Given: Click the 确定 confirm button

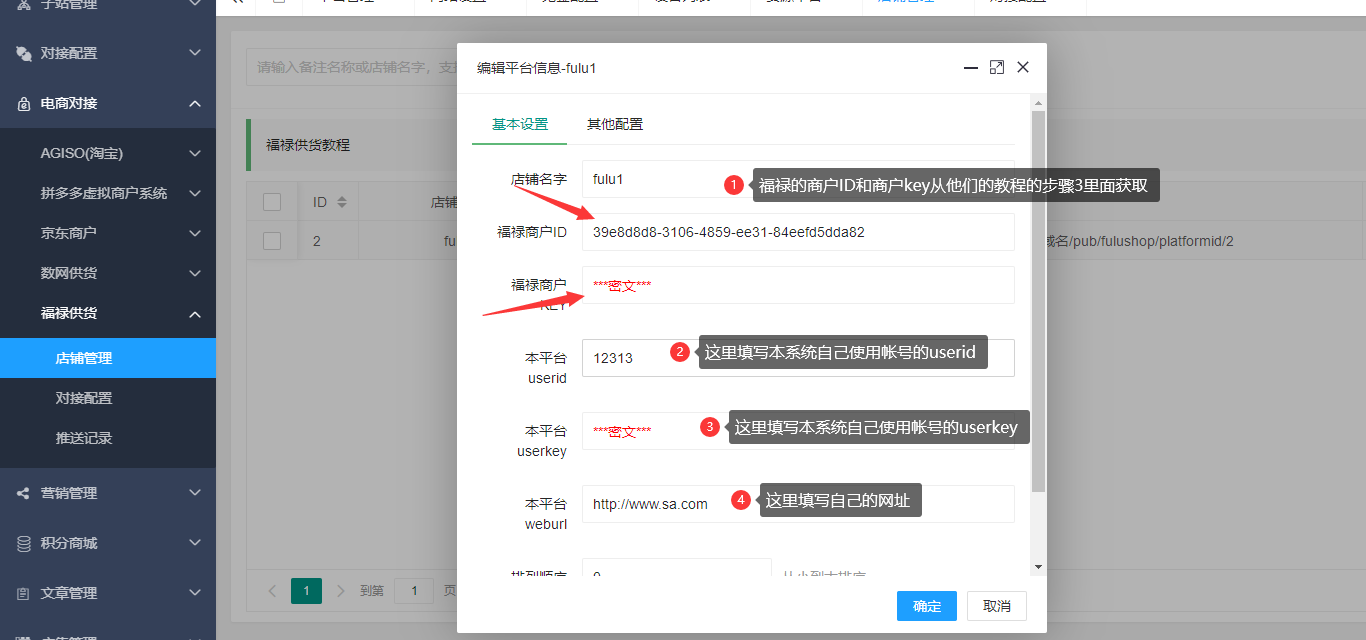Looking at the screenshot, I should coord(927,606).
